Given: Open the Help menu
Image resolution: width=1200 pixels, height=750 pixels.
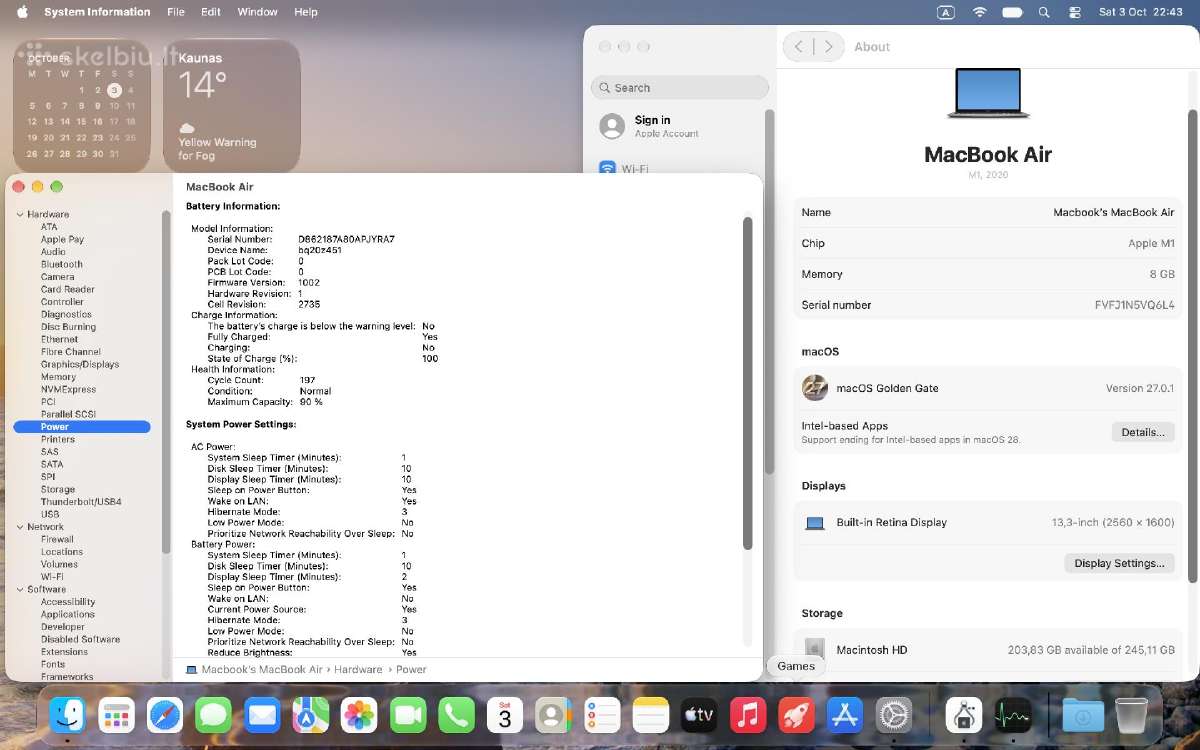Looking at the screenshot, I should (x=306, y=12).
